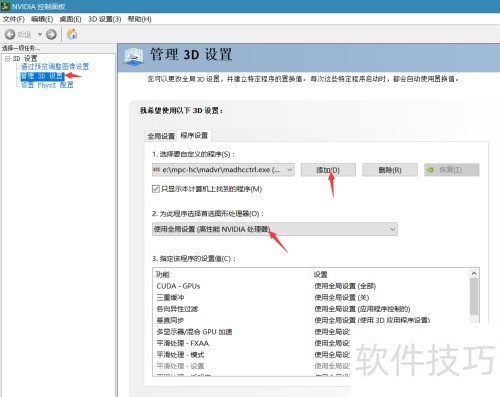This screenshot has width=500, height=397.
Task: Open the 帮助(H) menu
Action: tap(139, 19)
